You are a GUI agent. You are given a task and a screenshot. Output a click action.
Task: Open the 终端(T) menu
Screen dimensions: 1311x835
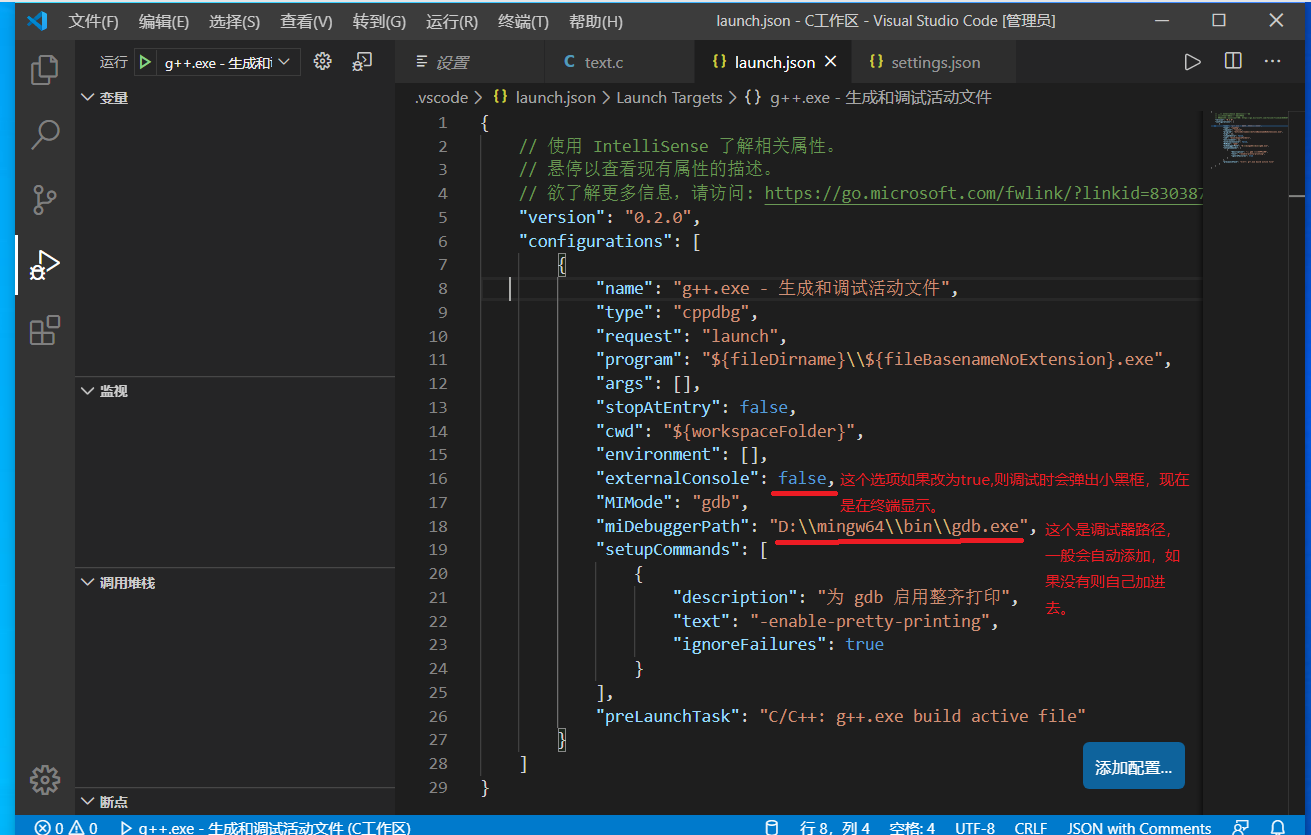521,20
